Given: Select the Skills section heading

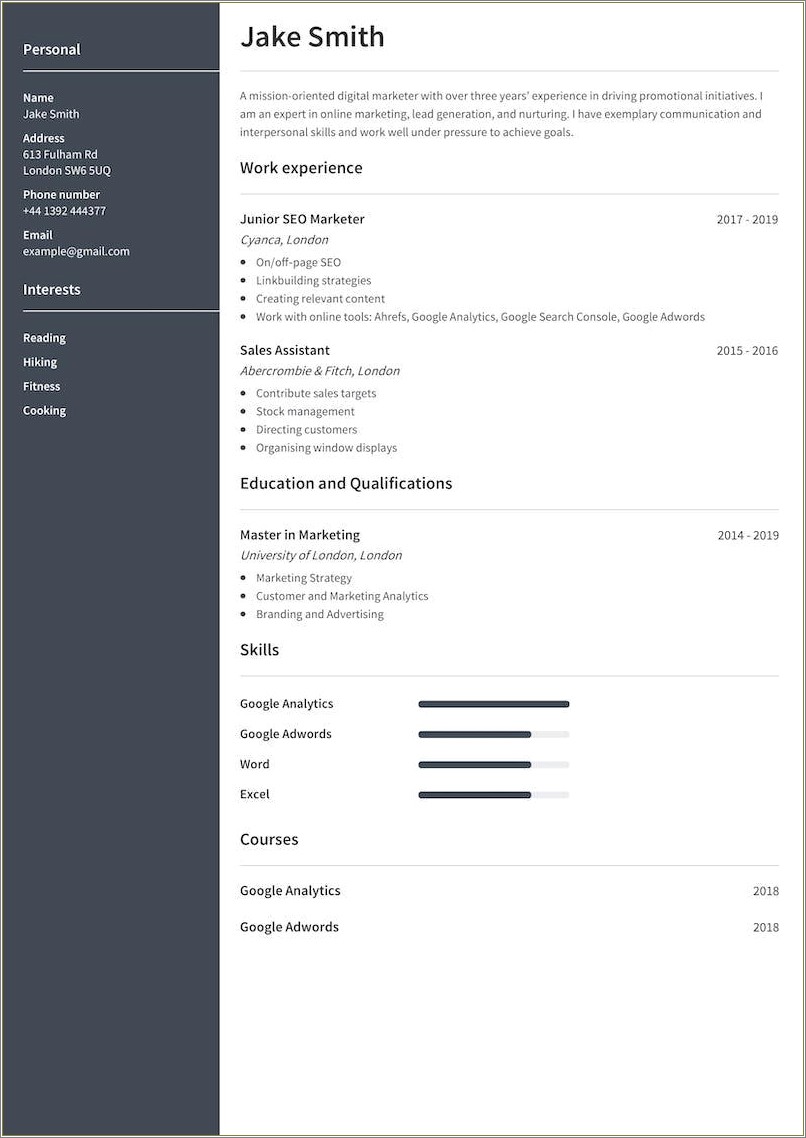Looking at the screenshot, I should pyautogui.click(x=259, y=649).
